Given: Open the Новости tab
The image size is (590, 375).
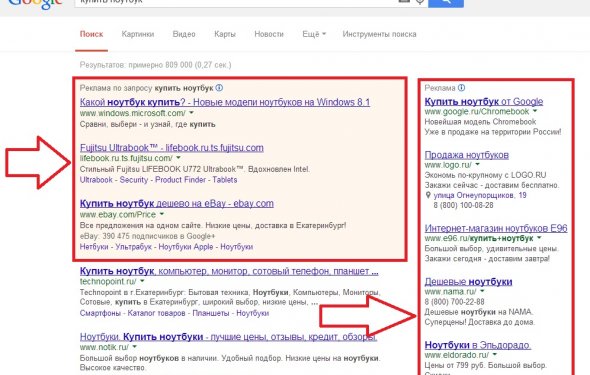Looking at the screenshot, I should tap(269, 34).
